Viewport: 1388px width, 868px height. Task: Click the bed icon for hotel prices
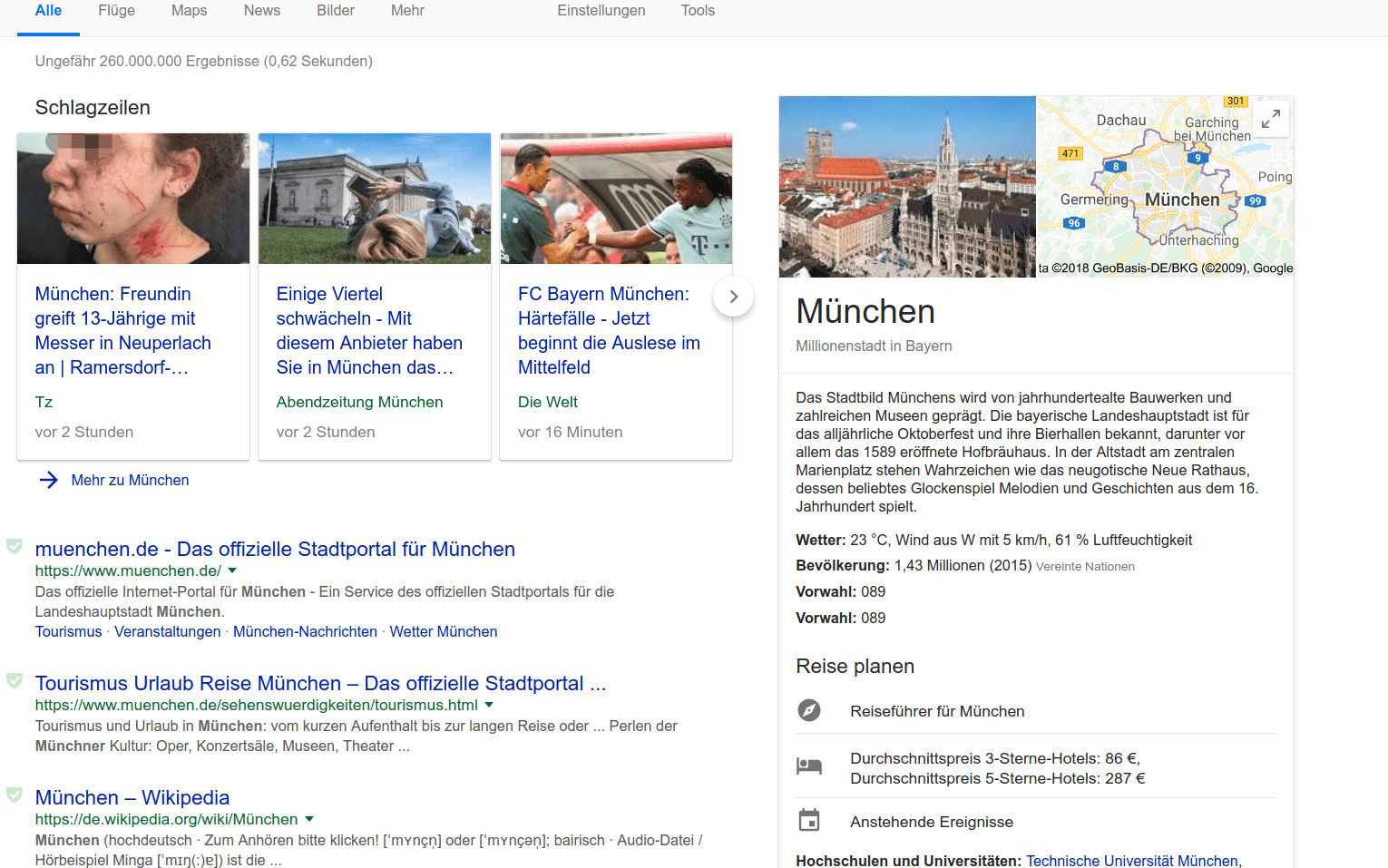809,766
